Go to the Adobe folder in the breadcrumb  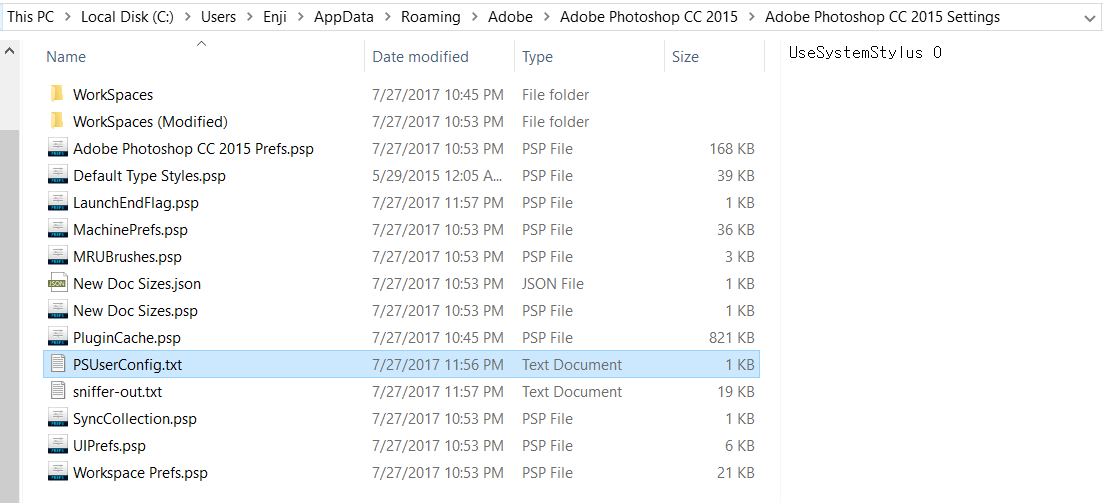coord(510,17)
